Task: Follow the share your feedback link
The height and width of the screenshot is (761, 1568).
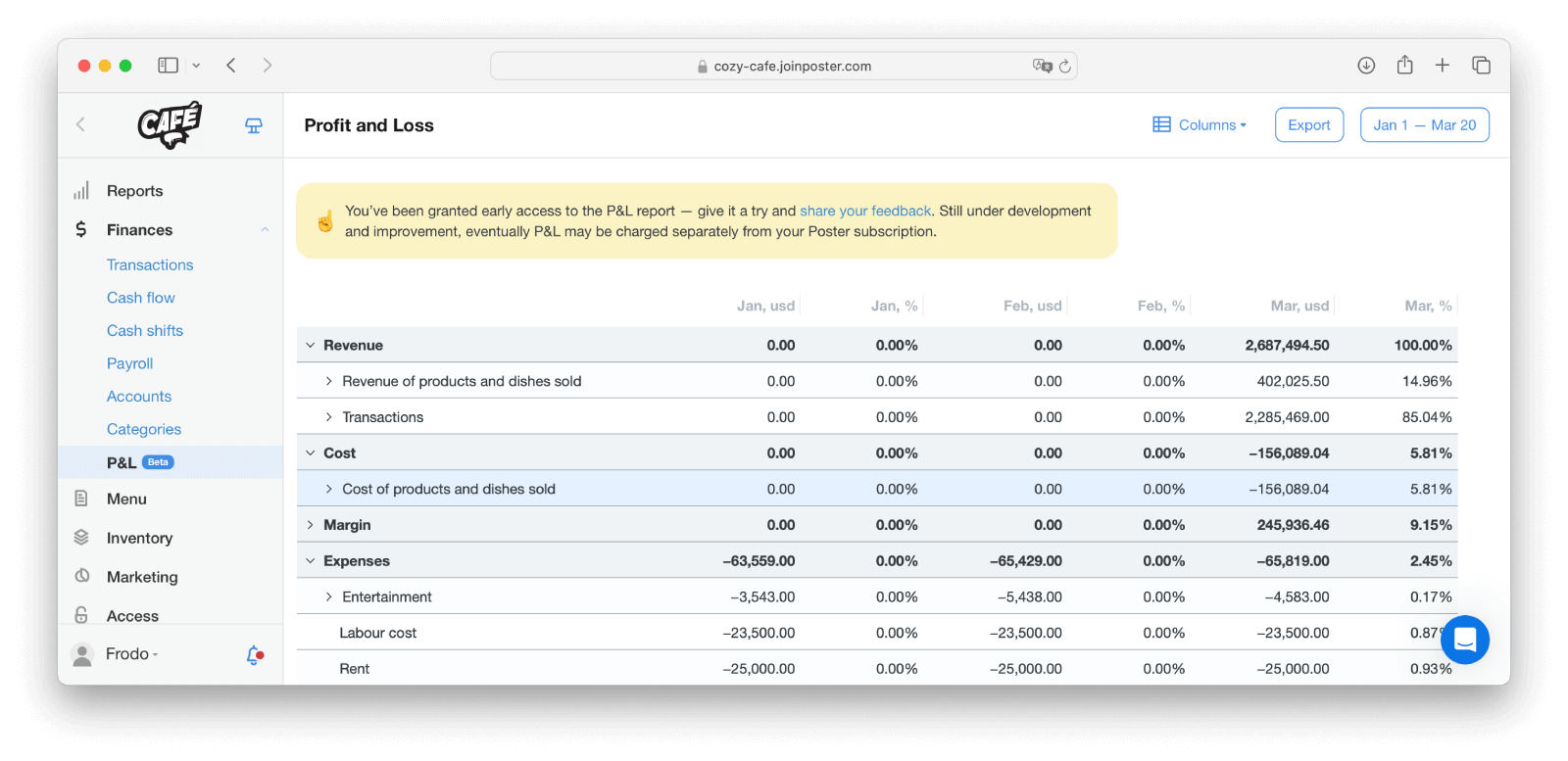Action: click(864, 211)
